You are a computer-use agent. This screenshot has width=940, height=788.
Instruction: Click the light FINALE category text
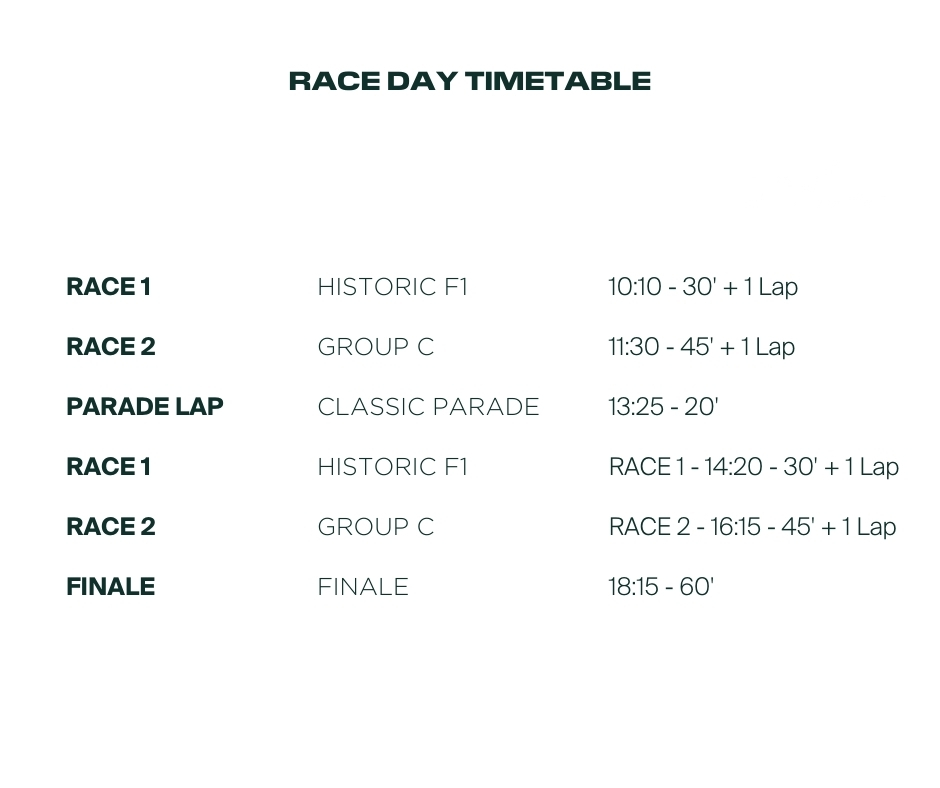point(363,587)
